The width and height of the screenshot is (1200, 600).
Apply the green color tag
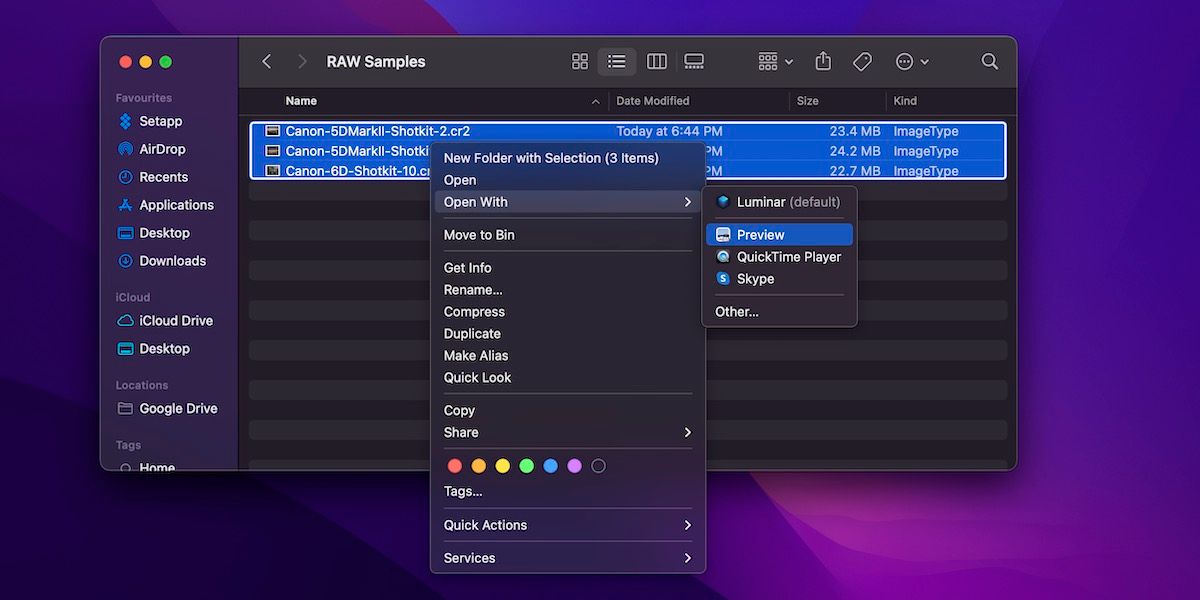[526, 466]
